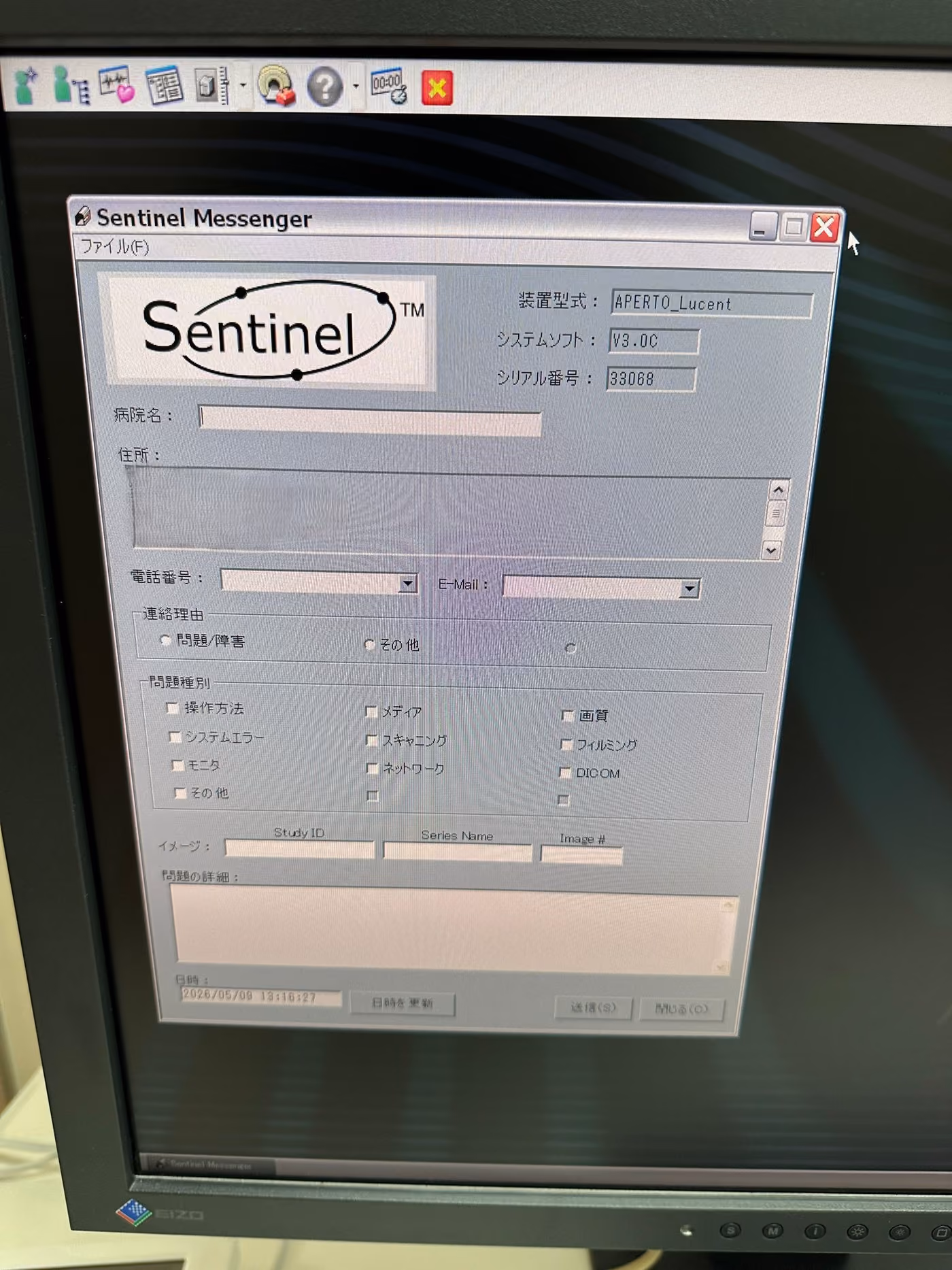Open the ファイル(F) menu
Image resolution: width=952 pixels, height=1270 pixels.
[x=115, y=246]
